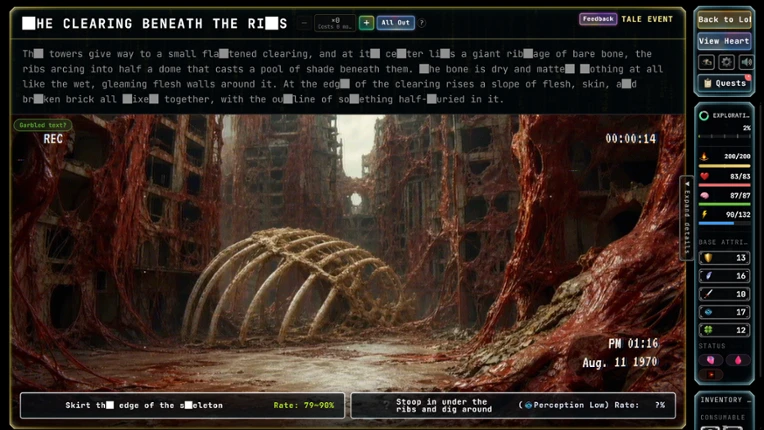Image resolution: width=764 pixels, height=430 pixels.
Task: Select the shield attribute showing 13
Action: (x=724, y=258)
